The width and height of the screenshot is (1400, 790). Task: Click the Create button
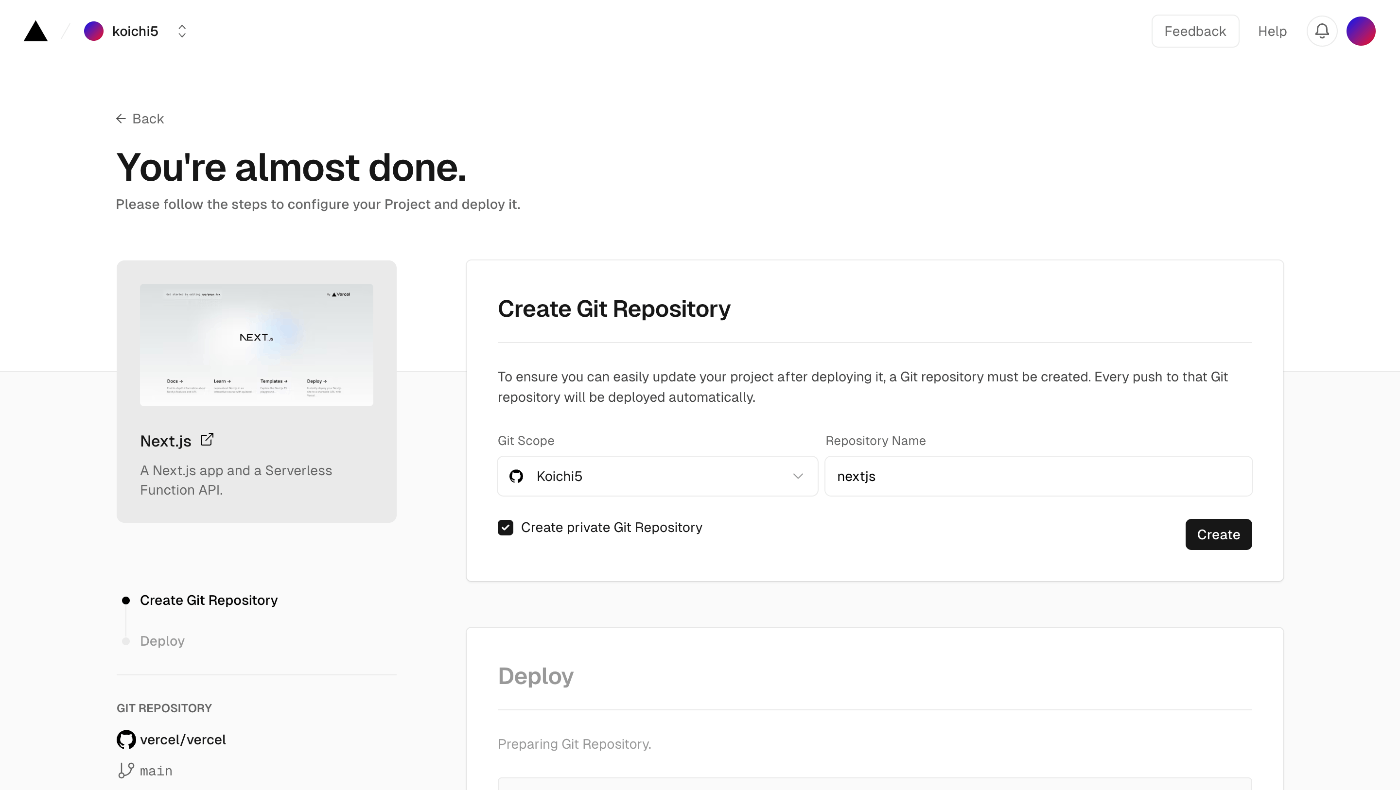tap(1218, 534)
